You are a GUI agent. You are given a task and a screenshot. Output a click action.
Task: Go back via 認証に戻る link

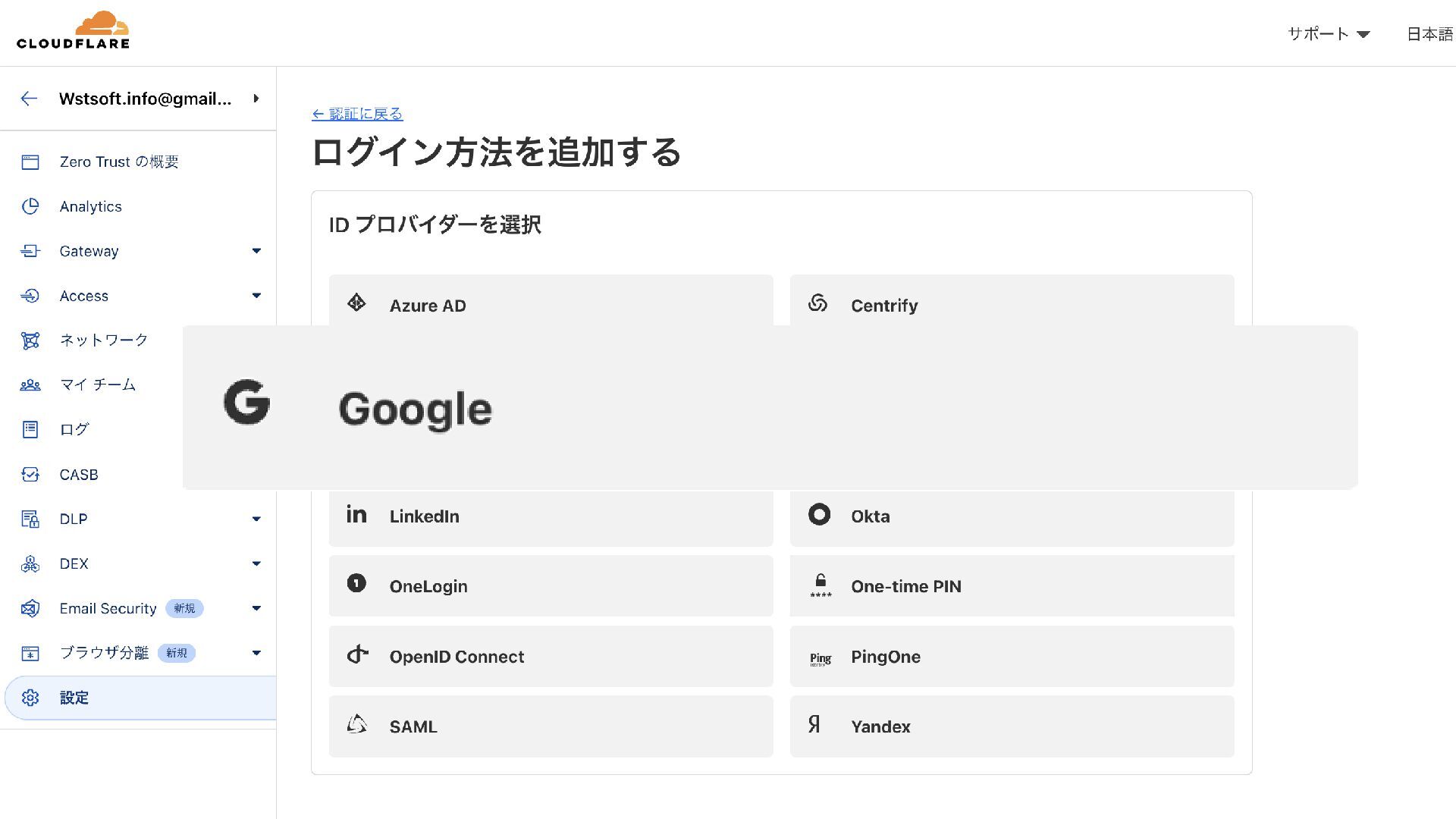click(357, 114)
